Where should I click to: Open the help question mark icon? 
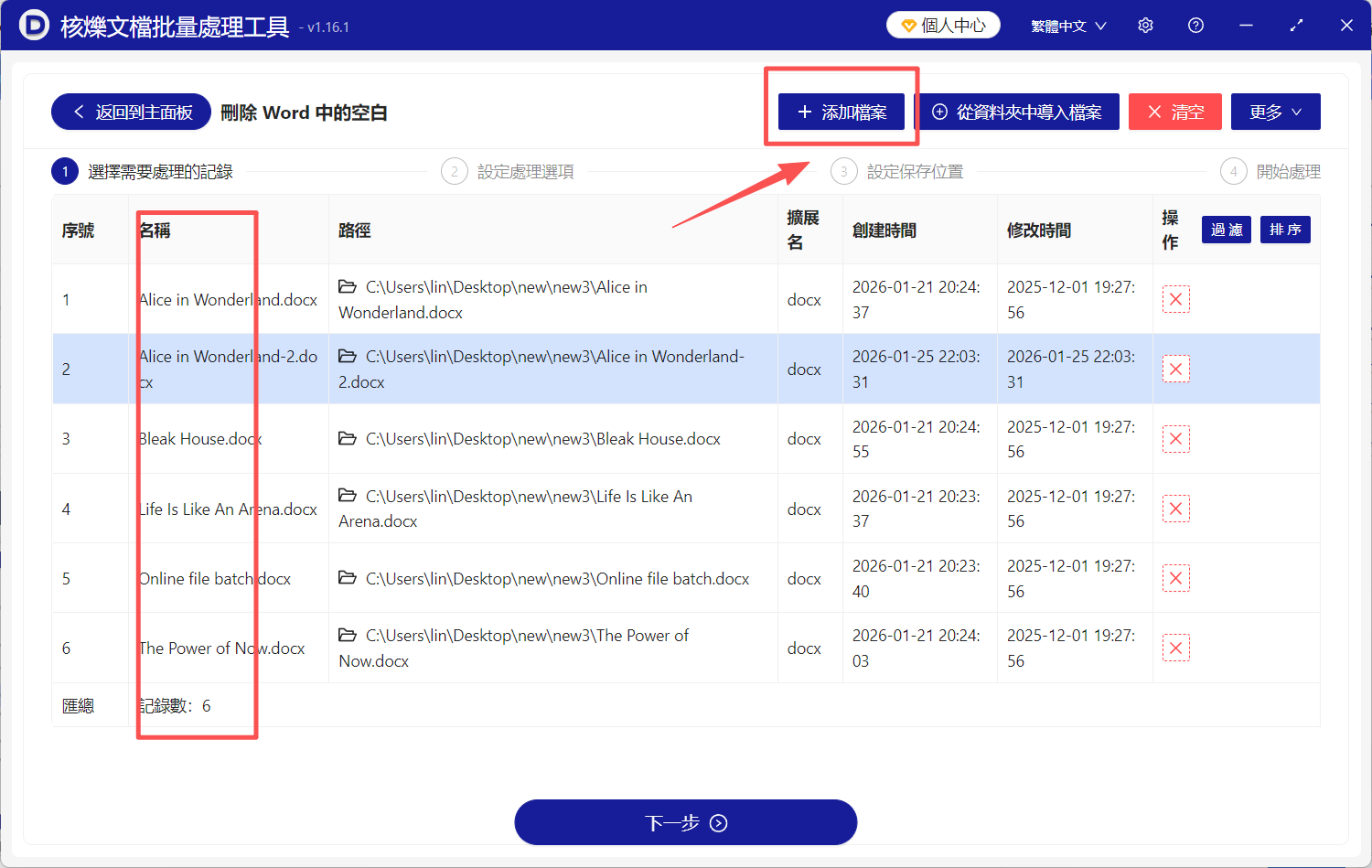click(1195, 25)
